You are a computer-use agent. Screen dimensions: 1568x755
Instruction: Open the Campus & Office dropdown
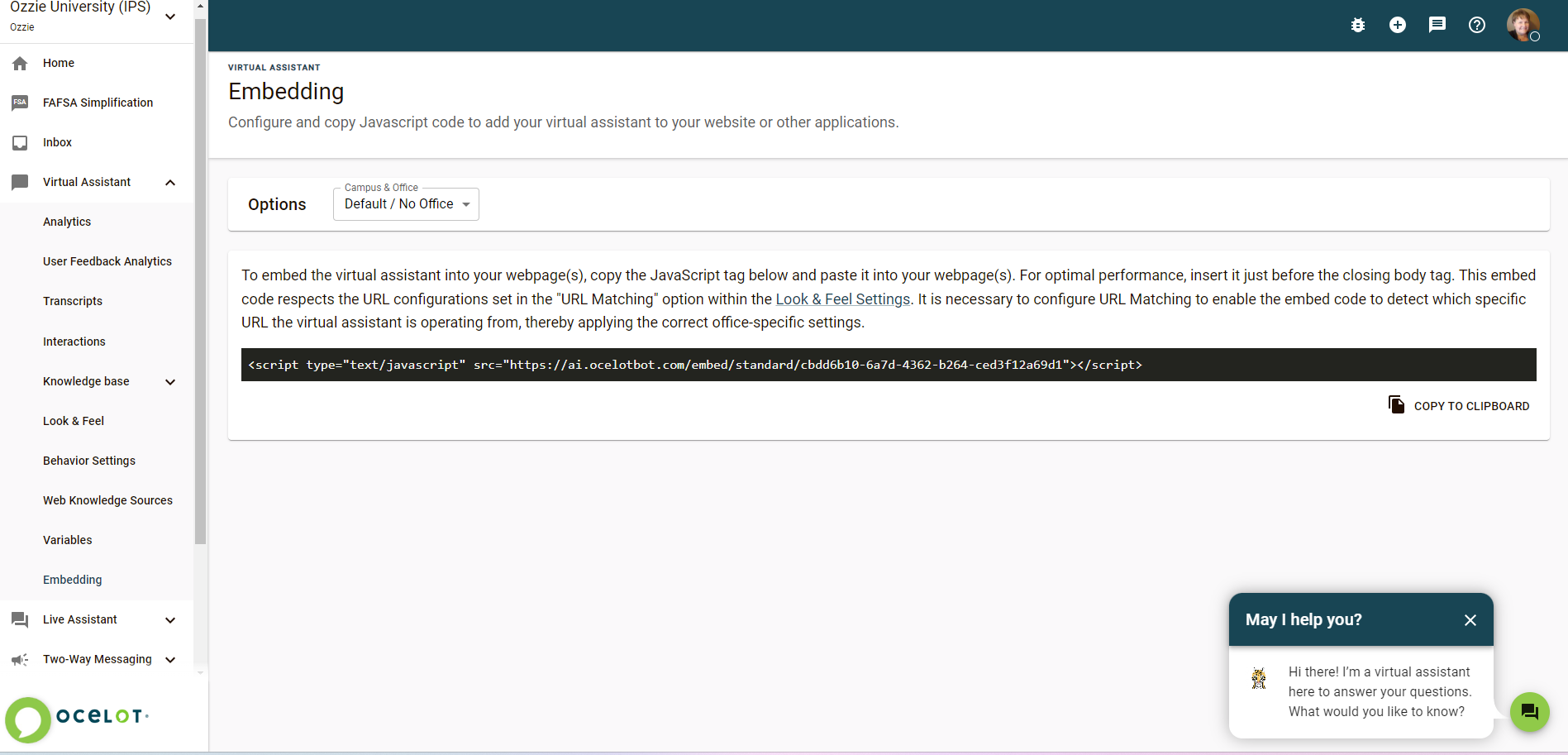[x=406, y=204]
